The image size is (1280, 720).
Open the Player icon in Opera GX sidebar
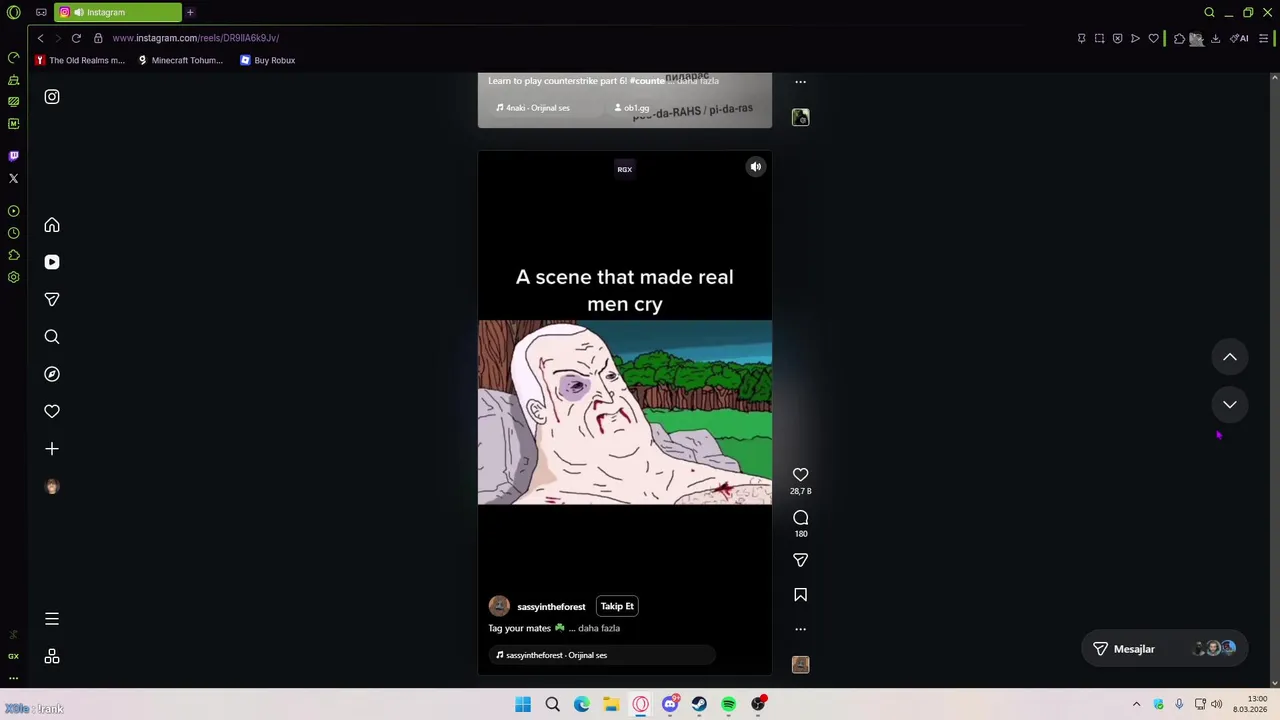click(13, 211)
